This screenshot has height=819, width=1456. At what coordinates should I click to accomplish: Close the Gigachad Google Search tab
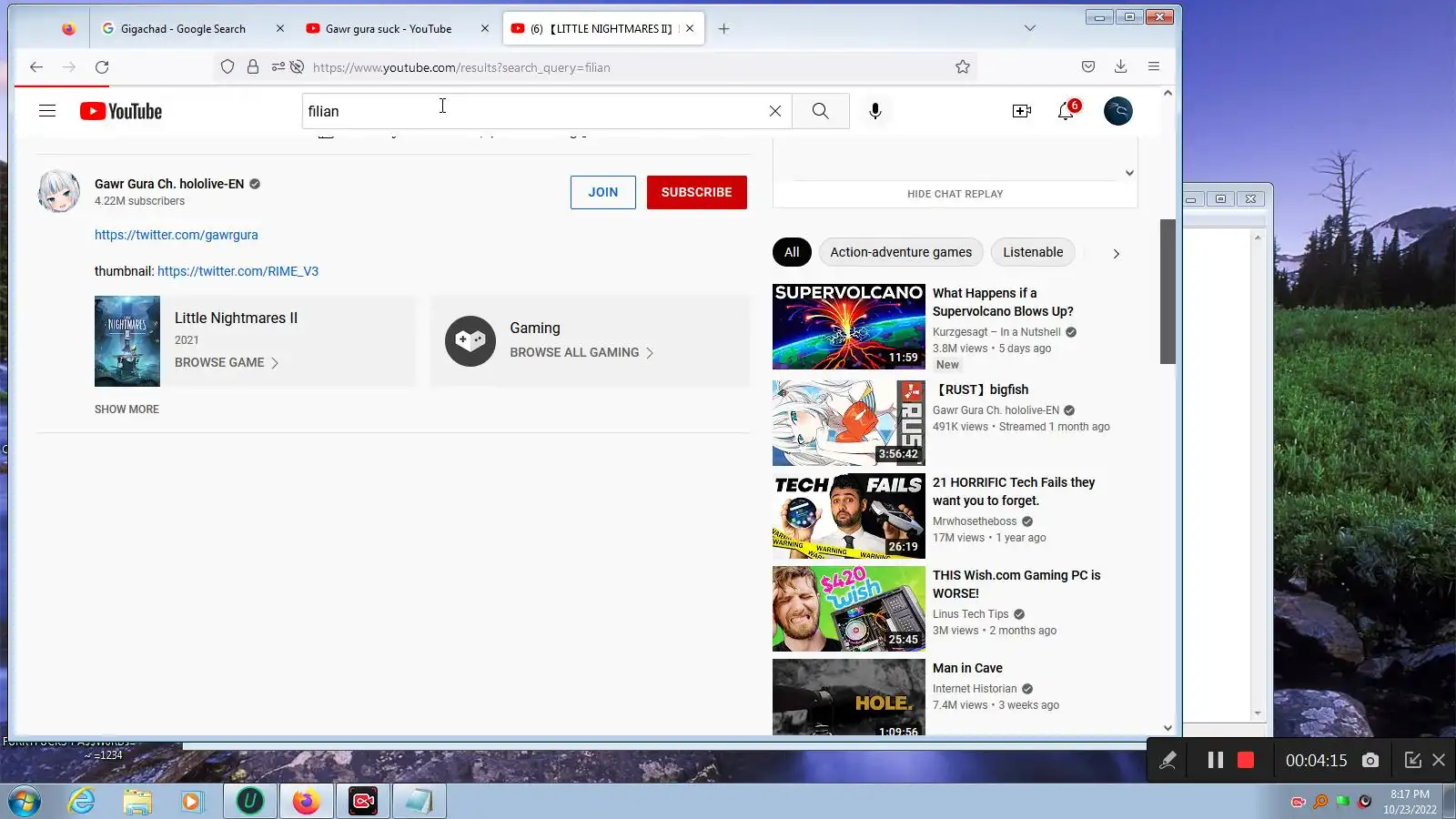[x=280, y=29]
